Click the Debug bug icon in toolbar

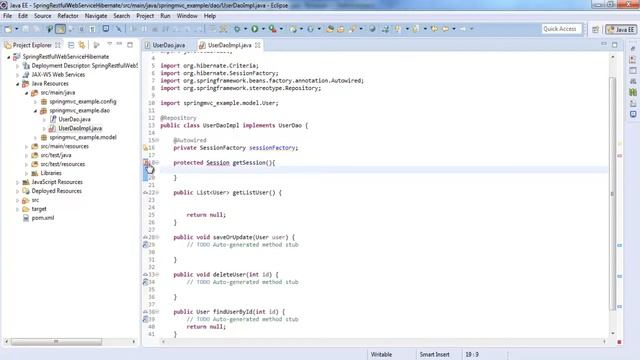(237, 29)
